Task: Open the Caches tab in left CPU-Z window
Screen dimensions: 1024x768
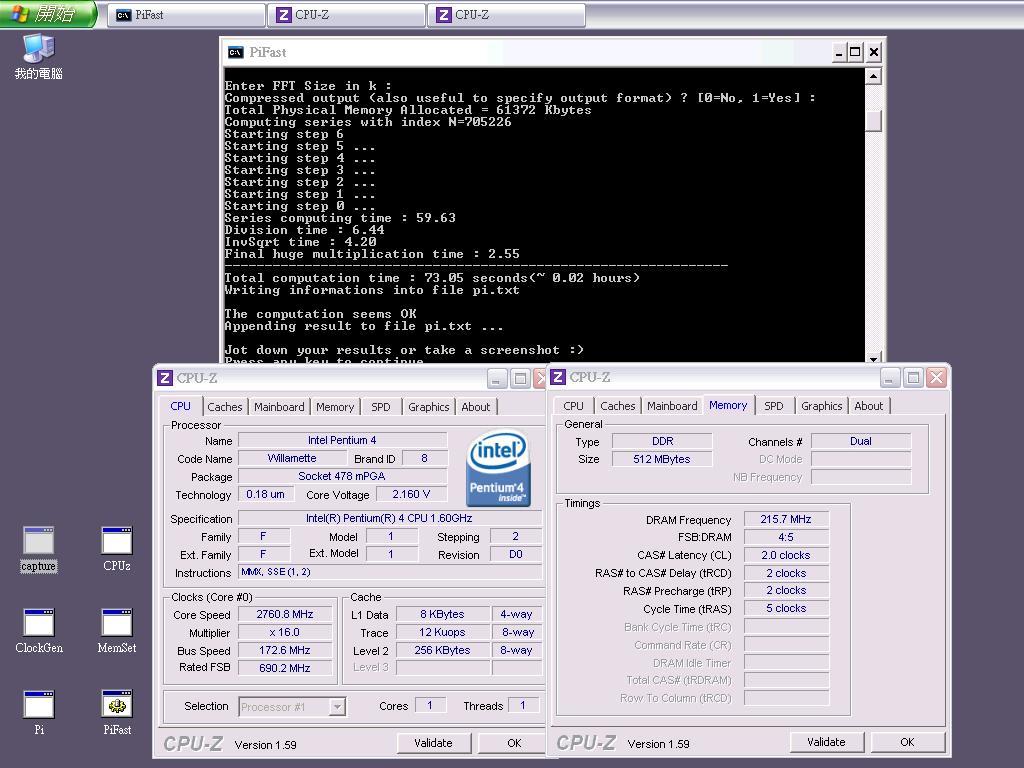Action: (224, 407)
